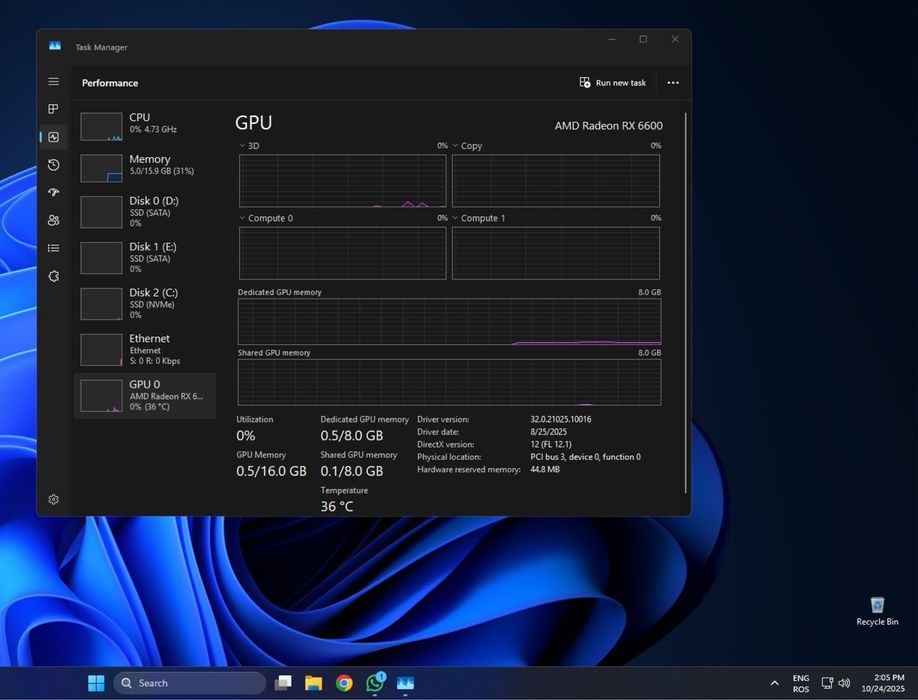The image size is (918, 700).
Task: Click driver date 8/25/2025 value
Action: tap(549, 432)
